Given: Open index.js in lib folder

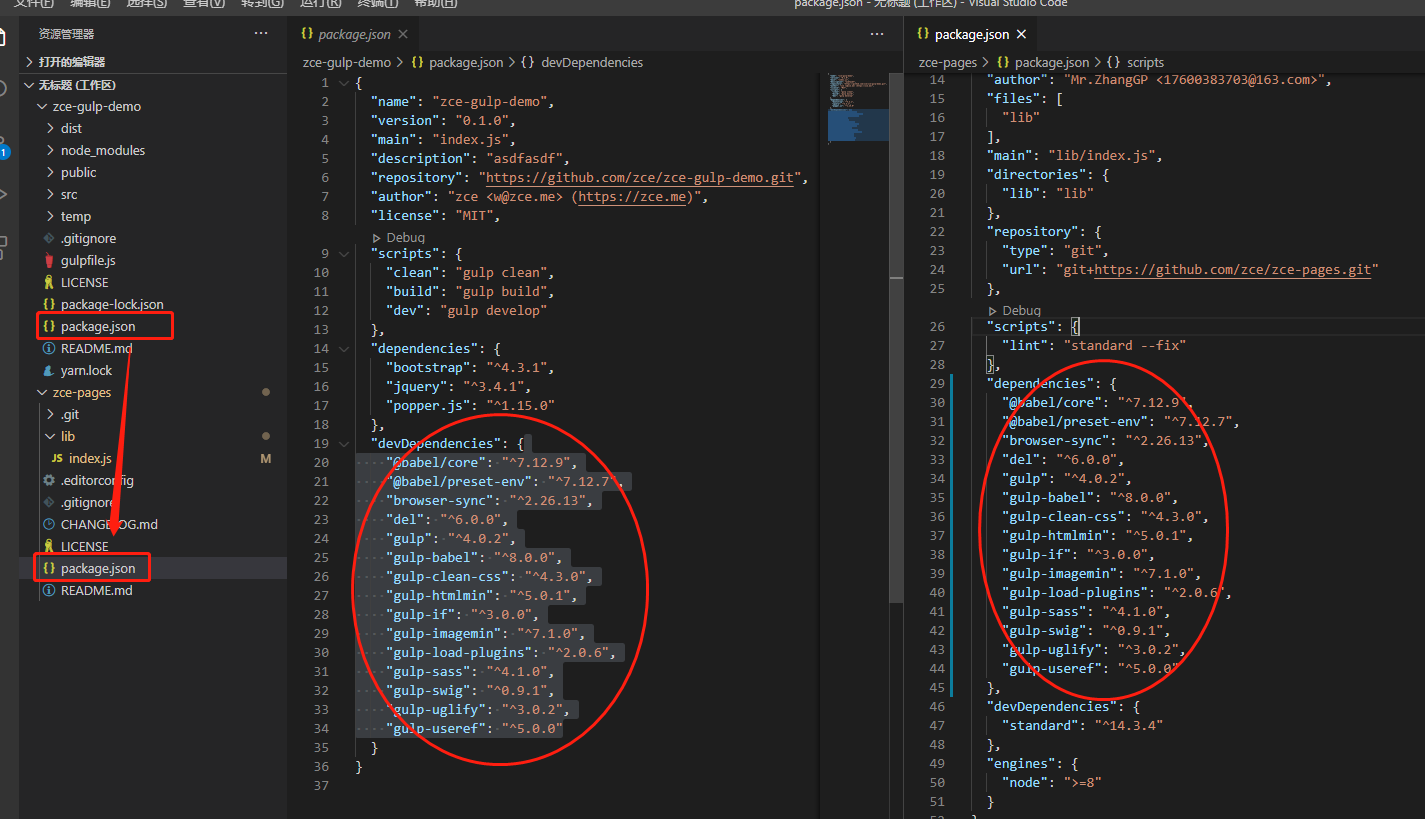Looking at the screenshot, I should tap(90, 458).
